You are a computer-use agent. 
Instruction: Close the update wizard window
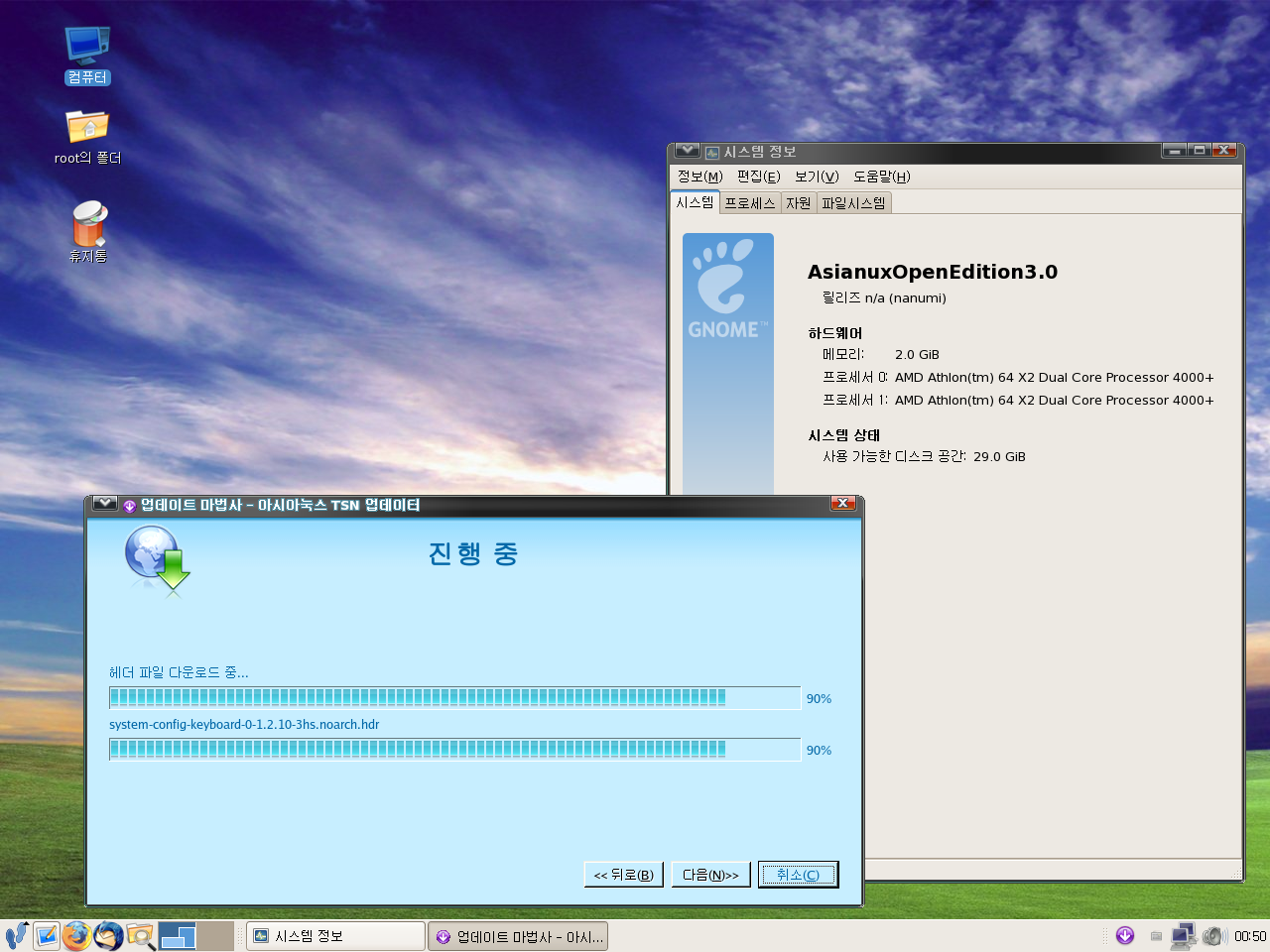[x=842, y=504]
